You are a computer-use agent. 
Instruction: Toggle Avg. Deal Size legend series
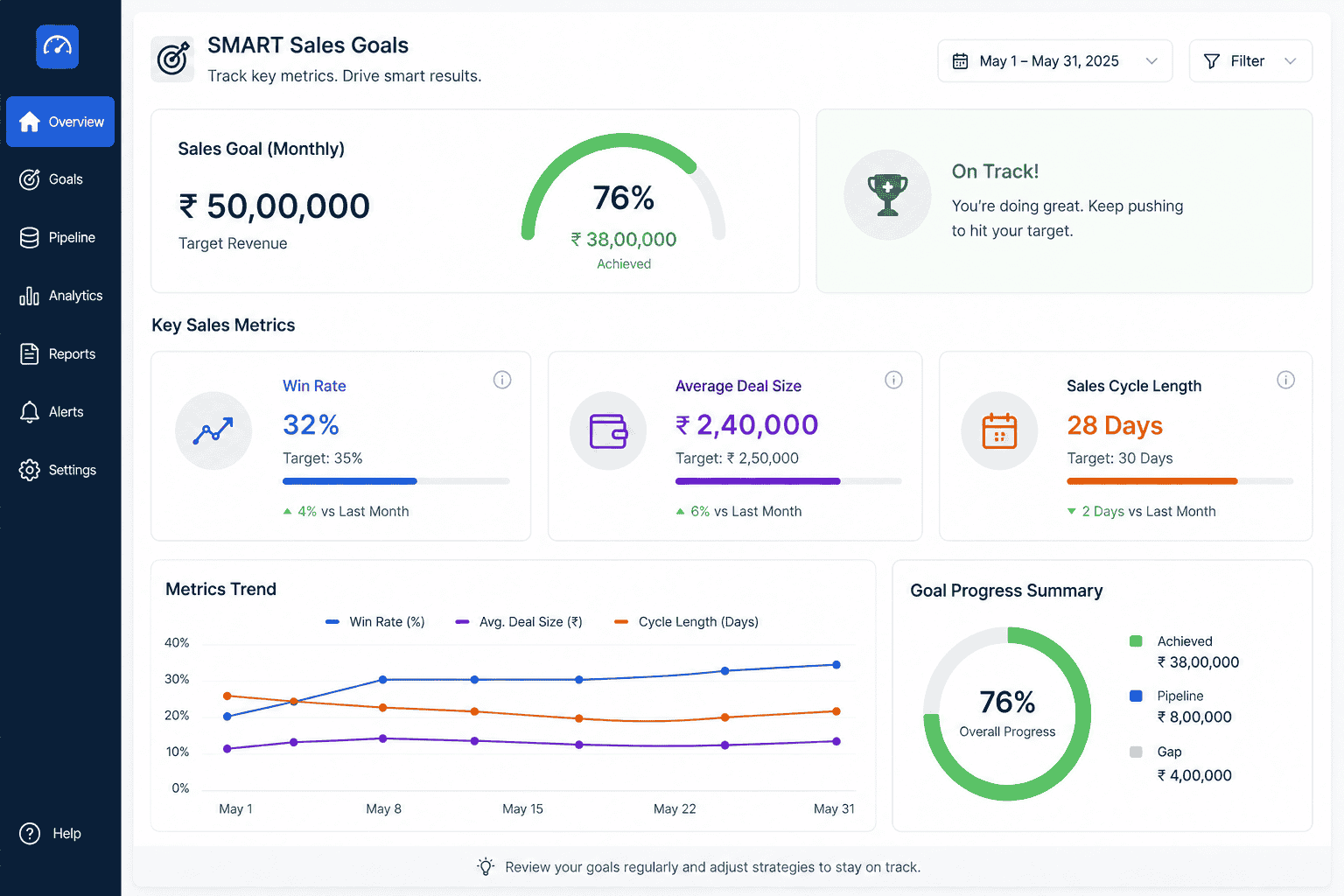pos(519,622)
